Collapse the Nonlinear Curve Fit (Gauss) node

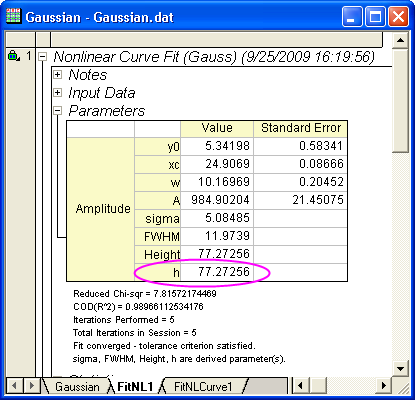(x=42, y=57)
